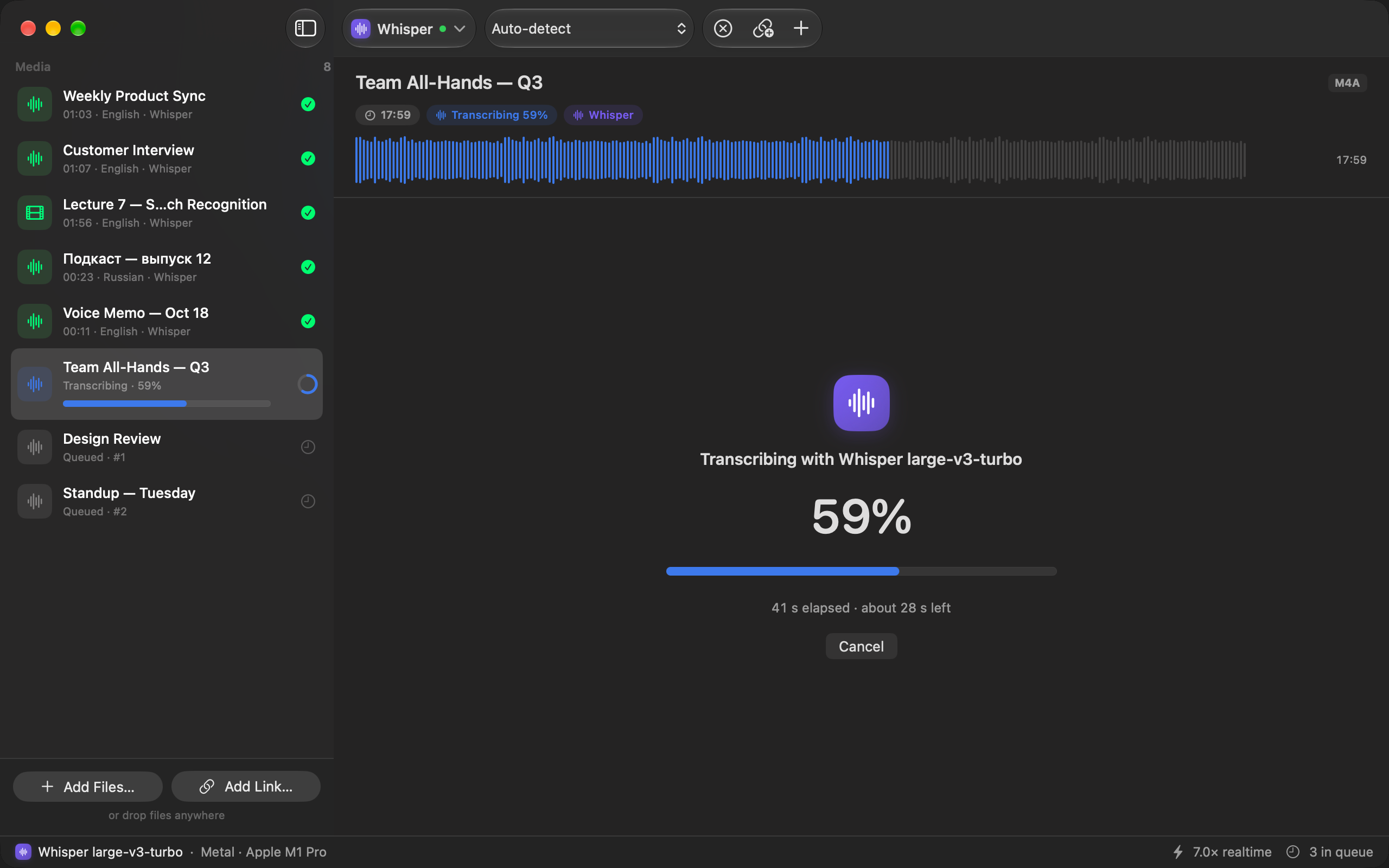The height and width of the screenshot is (868, 1389).
Task: Click the sidebar progress bar under Team All-Hands
Action: tap(167, 404)
